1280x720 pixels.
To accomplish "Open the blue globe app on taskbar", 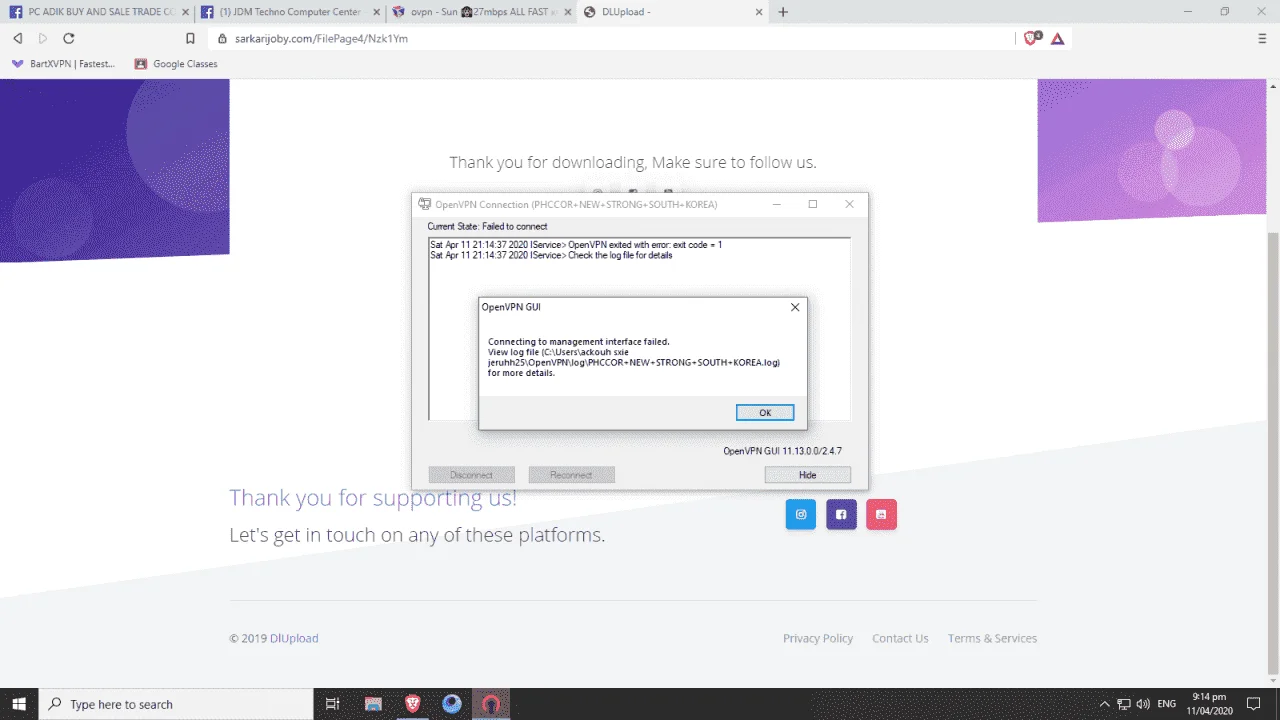I will pyautogui.click(x=452, y=704).
